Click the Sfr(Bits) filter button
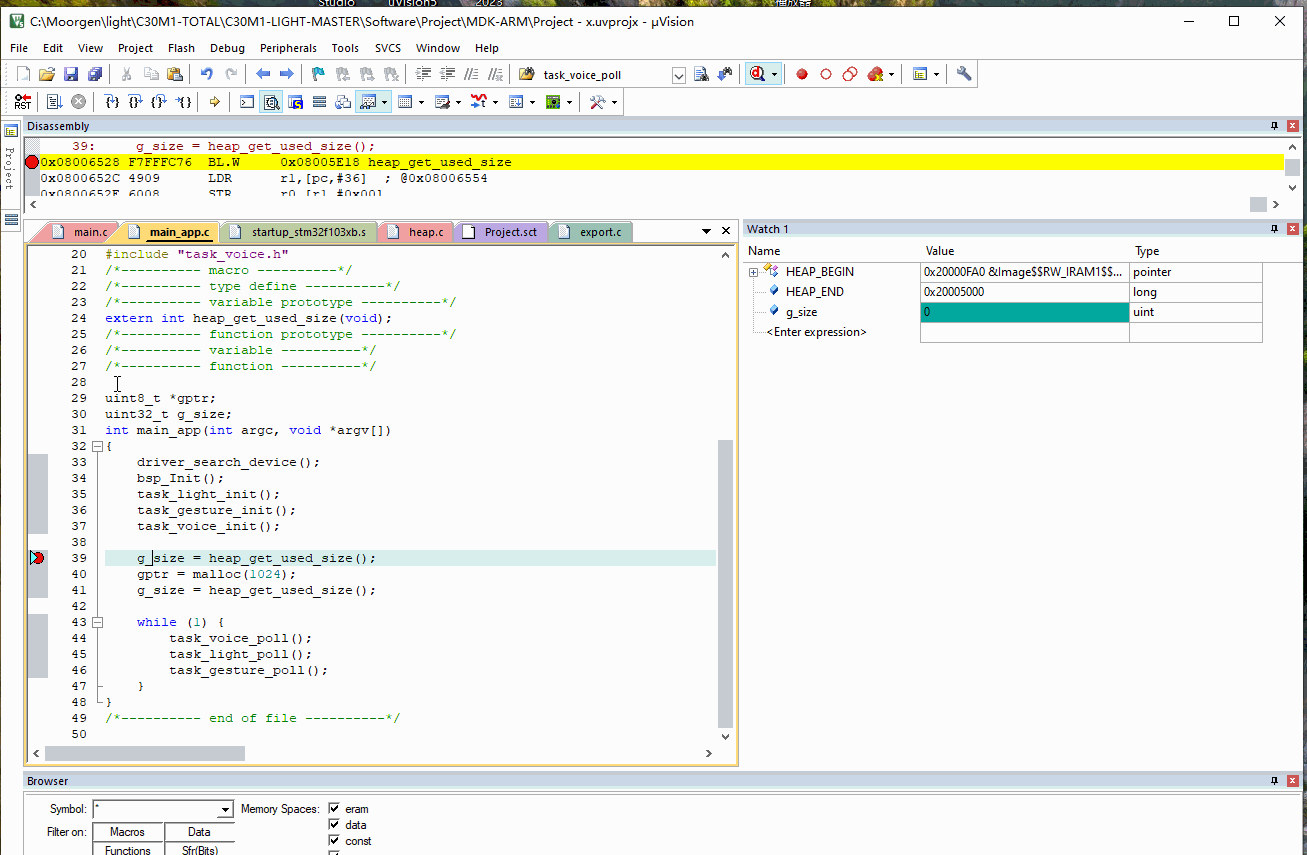The image size is (1307, 855). (199, 849)
